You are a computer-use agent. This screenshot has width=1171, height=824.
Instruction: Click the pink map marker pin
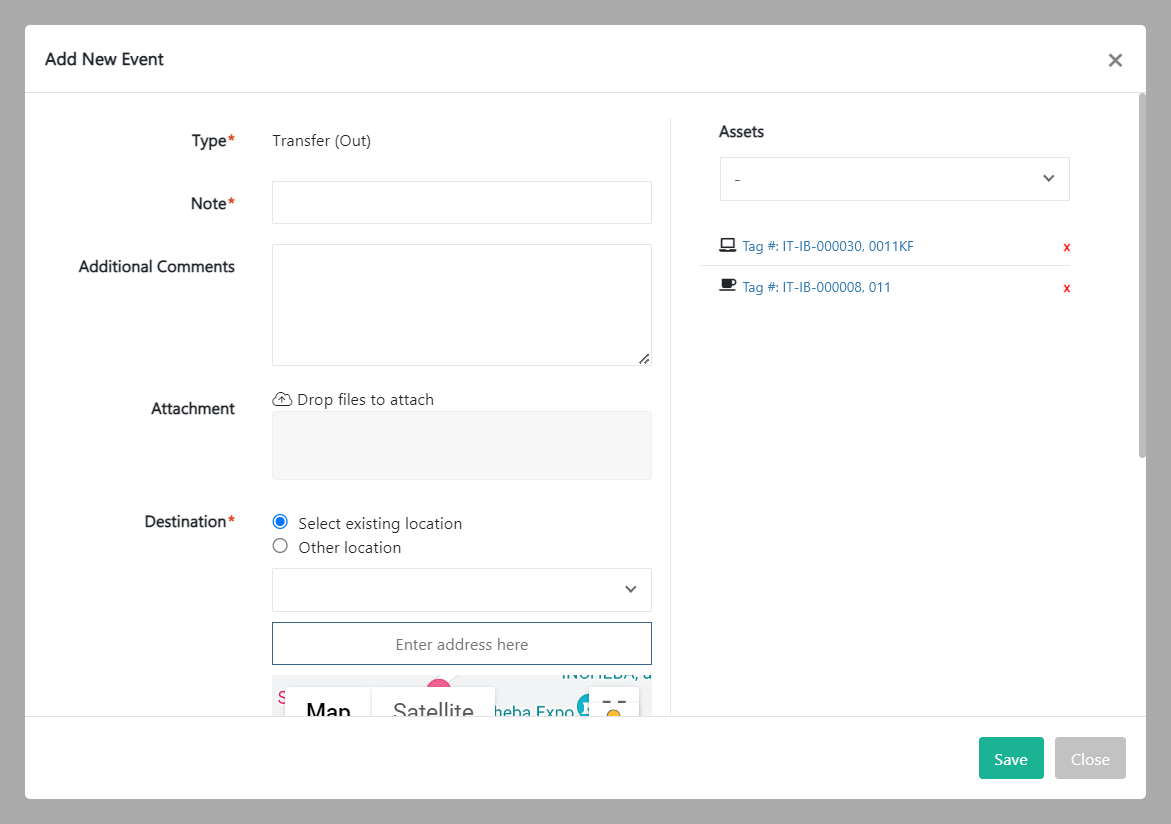438,688
